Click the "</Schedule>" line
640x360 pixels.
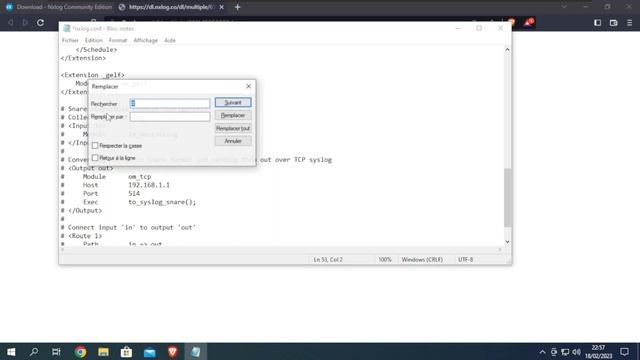(96, 49)
